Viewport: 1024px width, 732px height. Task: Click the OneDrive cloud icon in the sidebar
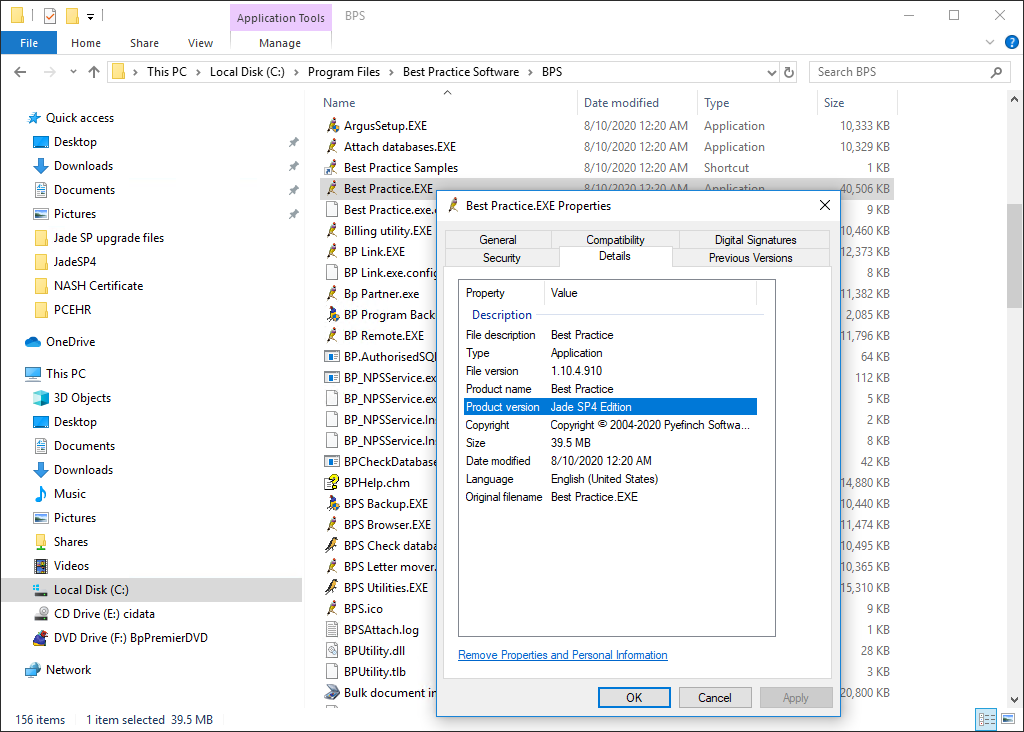[33, 342]
